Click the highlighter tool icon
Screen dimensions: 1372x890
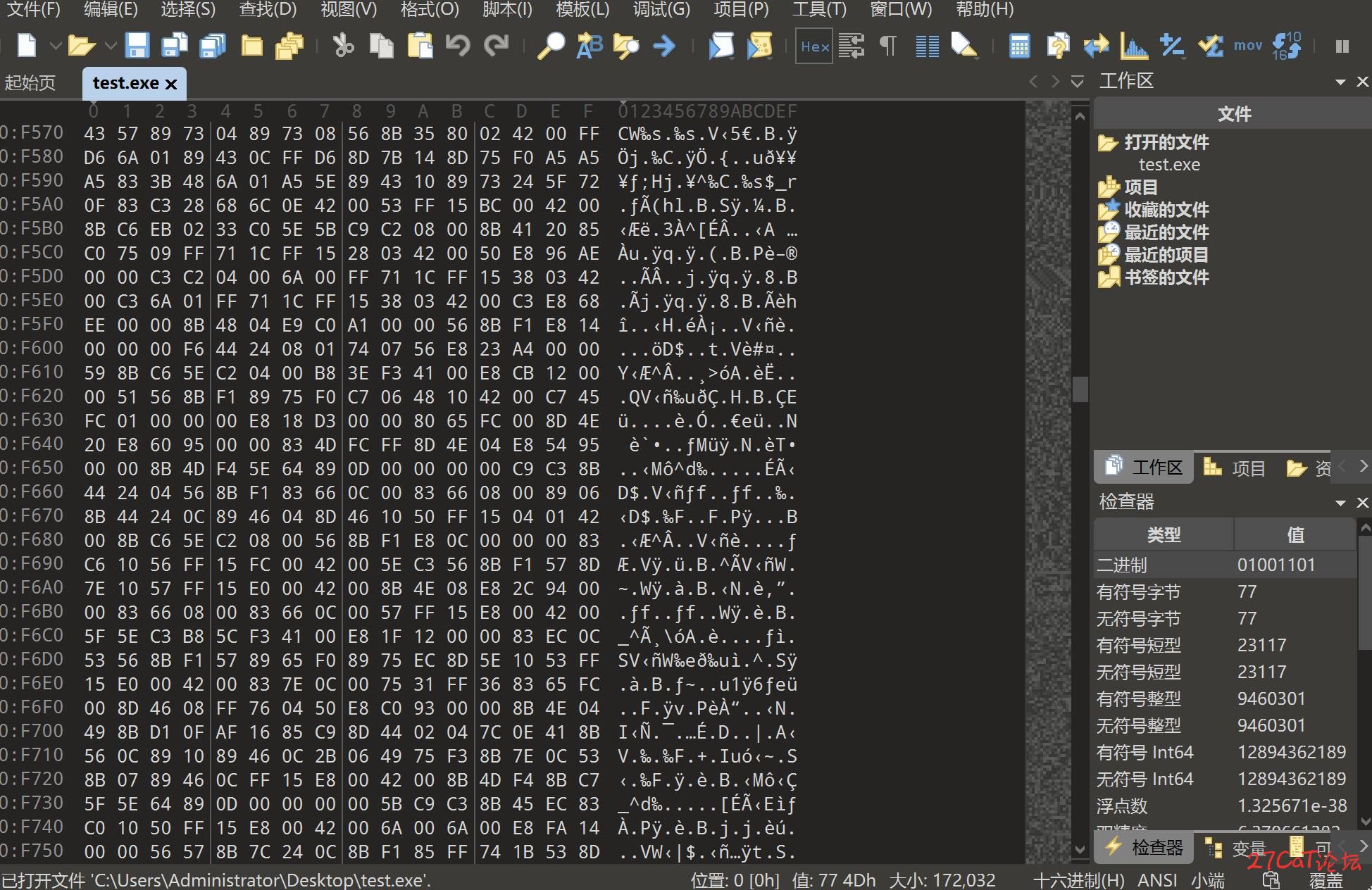pyautogui.click(x=964, y=46)
